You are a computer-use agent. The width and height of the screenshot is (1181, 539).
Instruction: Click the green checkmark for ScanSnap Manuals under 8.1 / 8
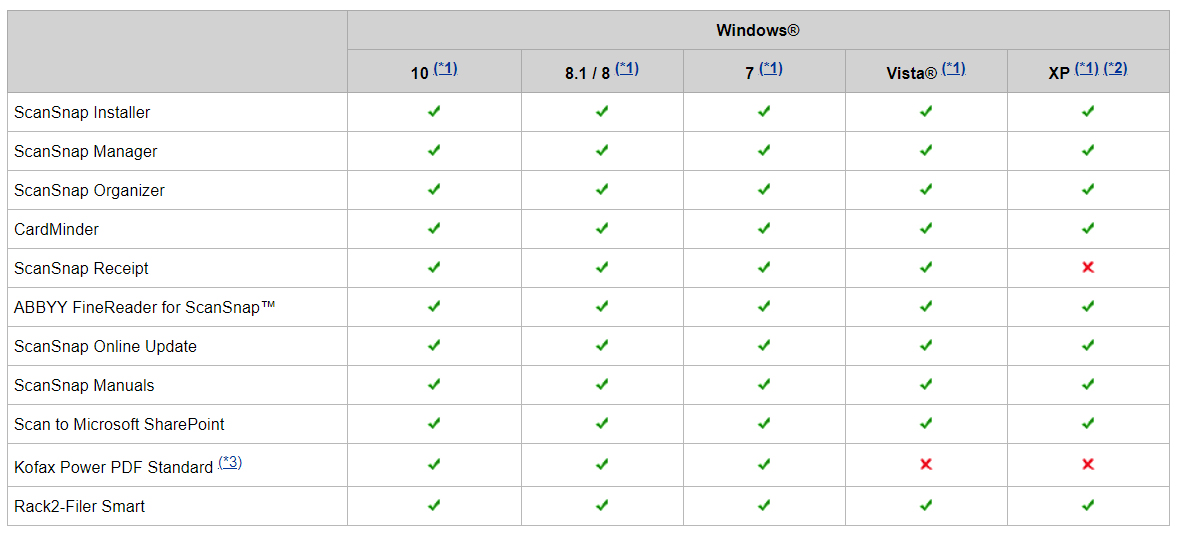602,385
